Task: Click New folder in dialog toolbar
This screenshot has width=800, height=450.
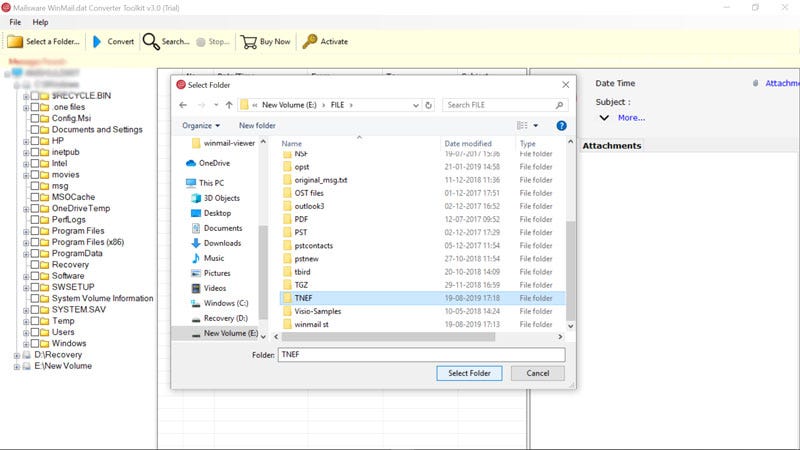Action: pyautogui.click(x=257, y=126)
